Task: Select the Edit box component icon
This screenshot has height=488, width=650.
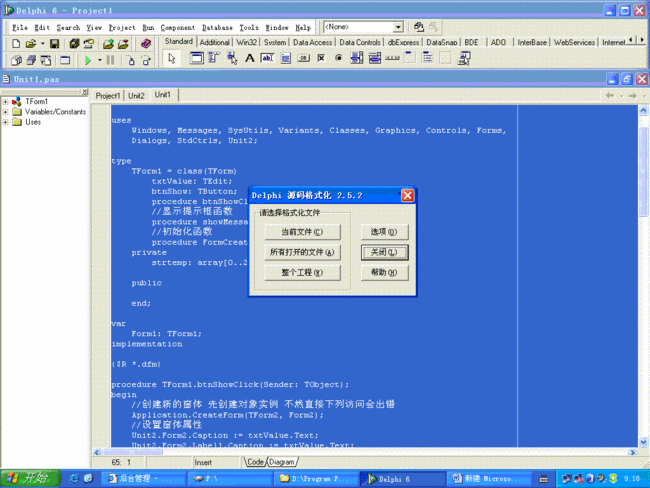Action: point(267,58)
